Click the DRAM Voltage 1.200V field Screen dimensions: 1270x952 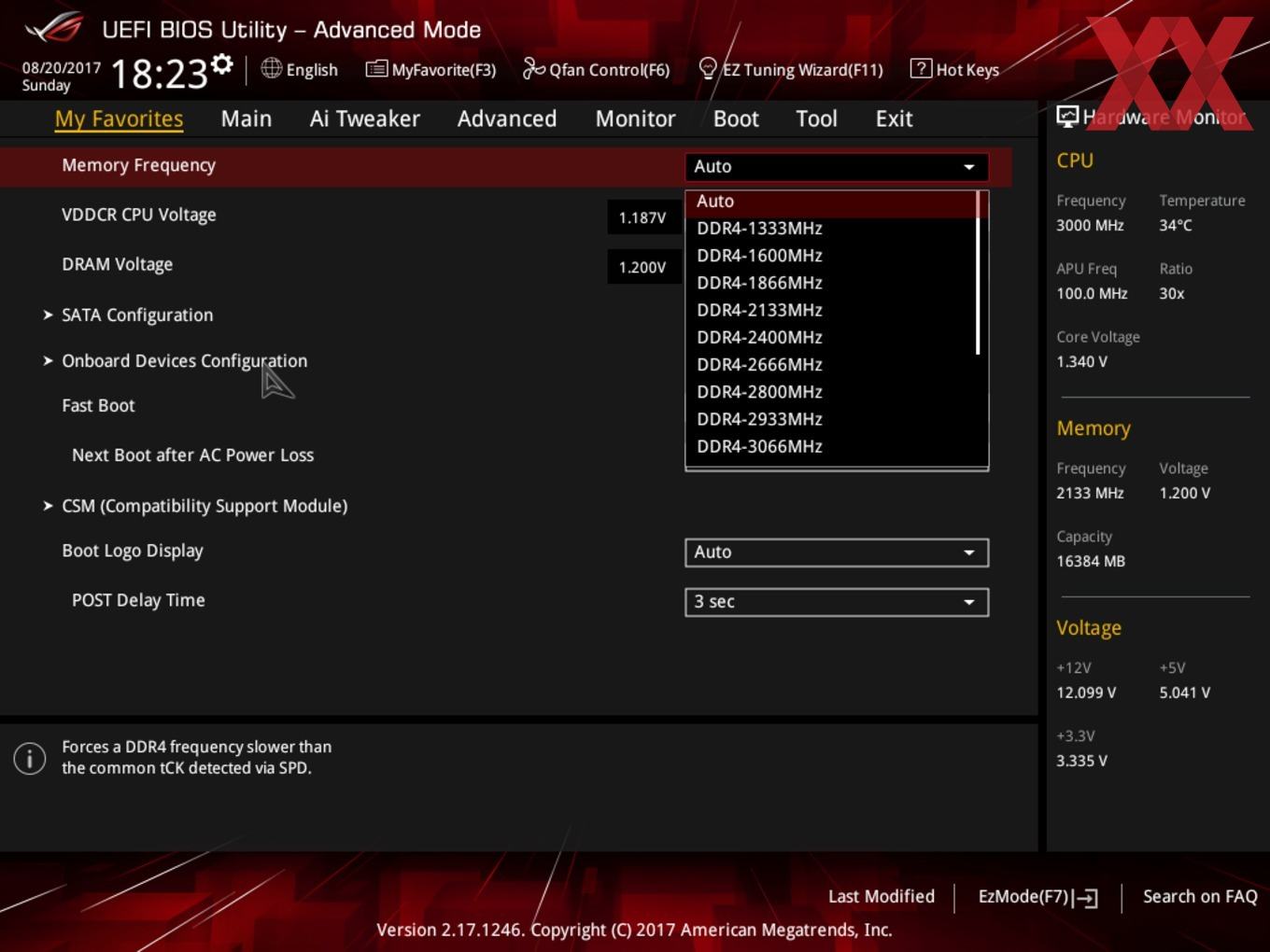pyautogui.click(x=642, y=268)
